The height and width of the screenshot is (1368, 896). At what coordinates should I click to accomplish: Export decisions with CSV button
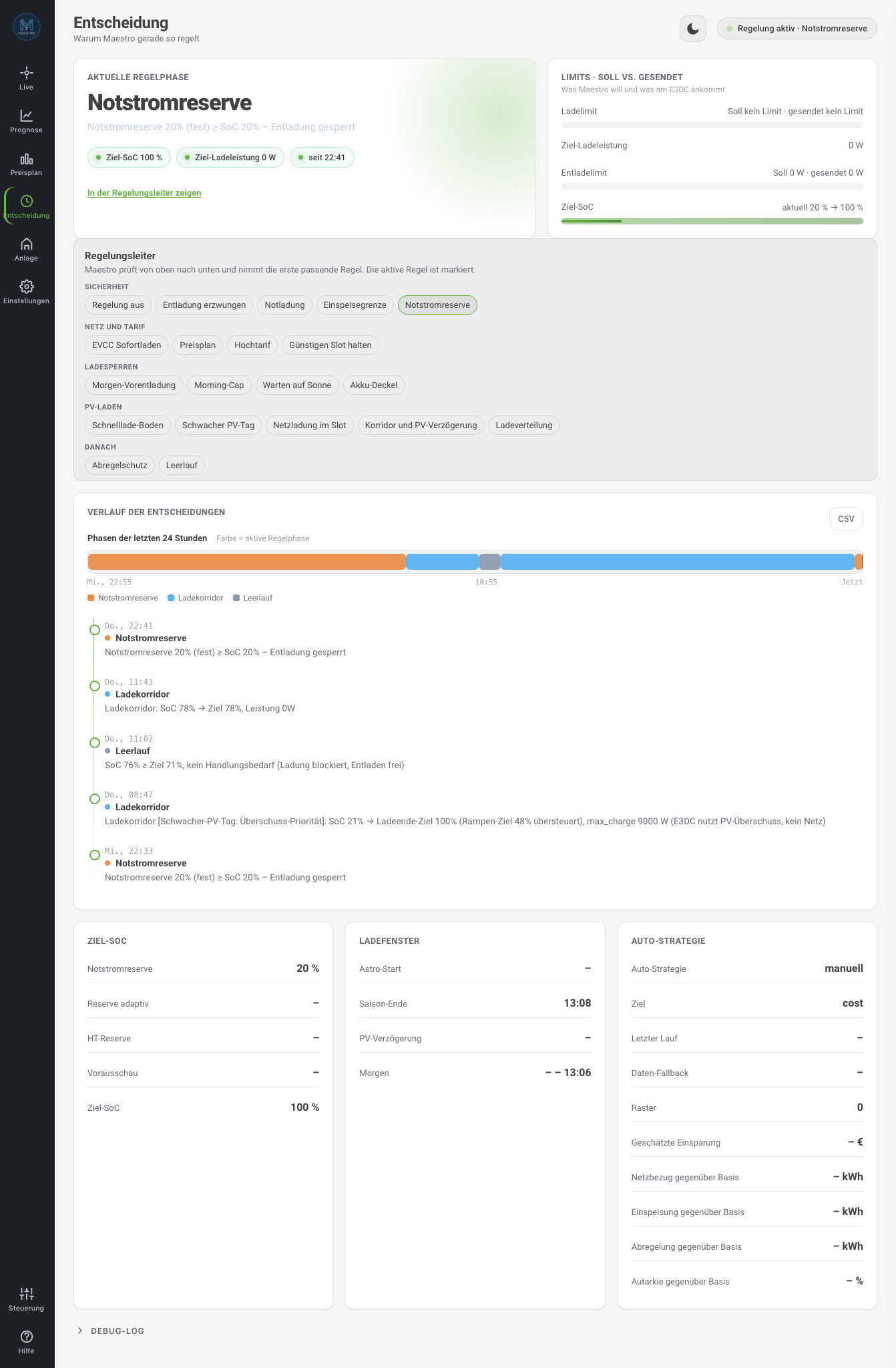pos(846,519)
